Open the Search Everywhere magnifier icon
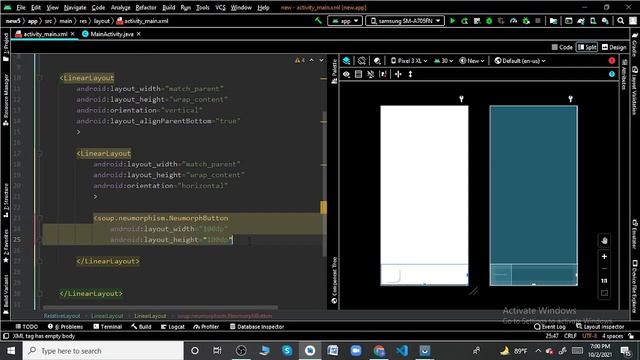 tap(620, 21)
